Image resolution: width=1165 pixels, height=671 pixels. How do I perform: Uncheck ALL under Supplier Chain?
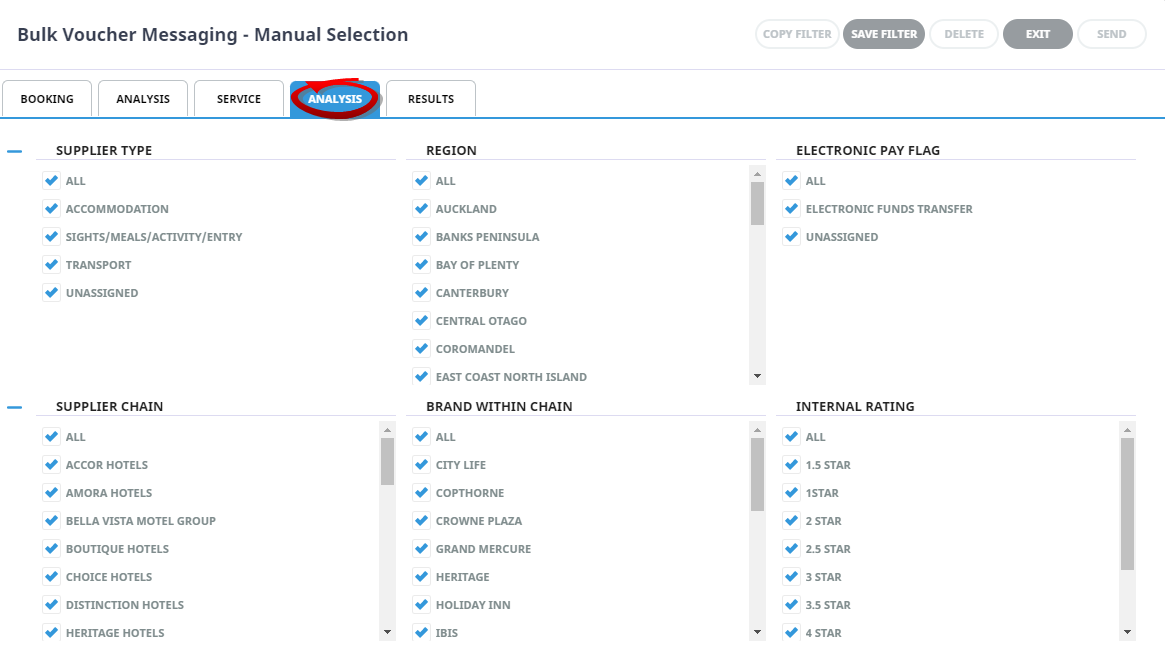(51, 437)
